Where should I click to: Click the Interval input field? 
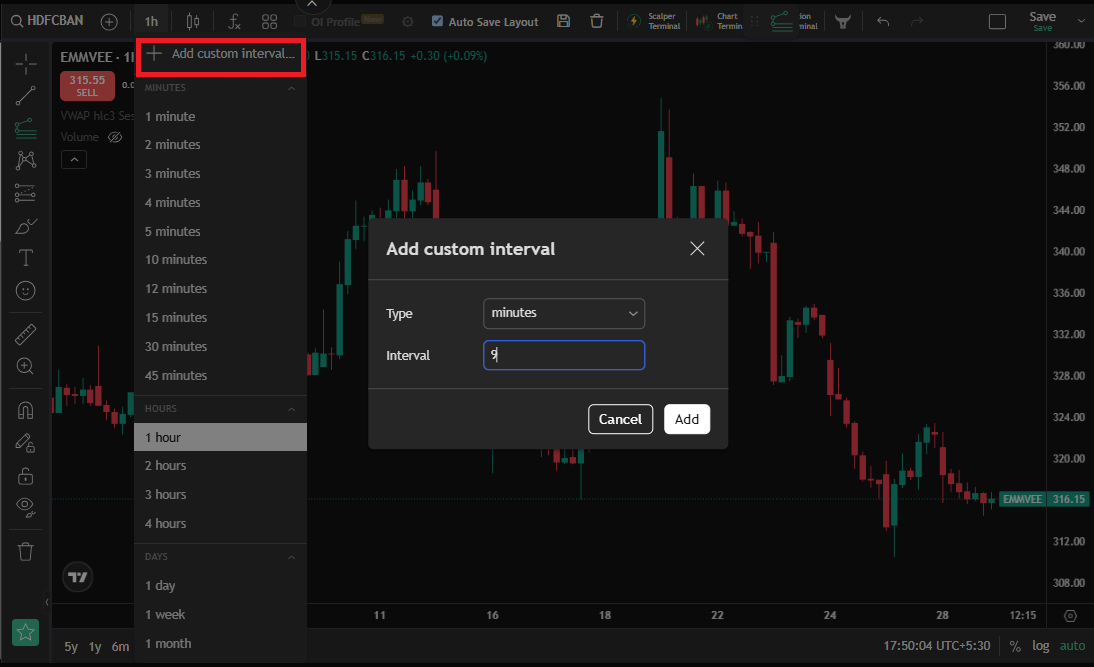(x=564, y=355)
